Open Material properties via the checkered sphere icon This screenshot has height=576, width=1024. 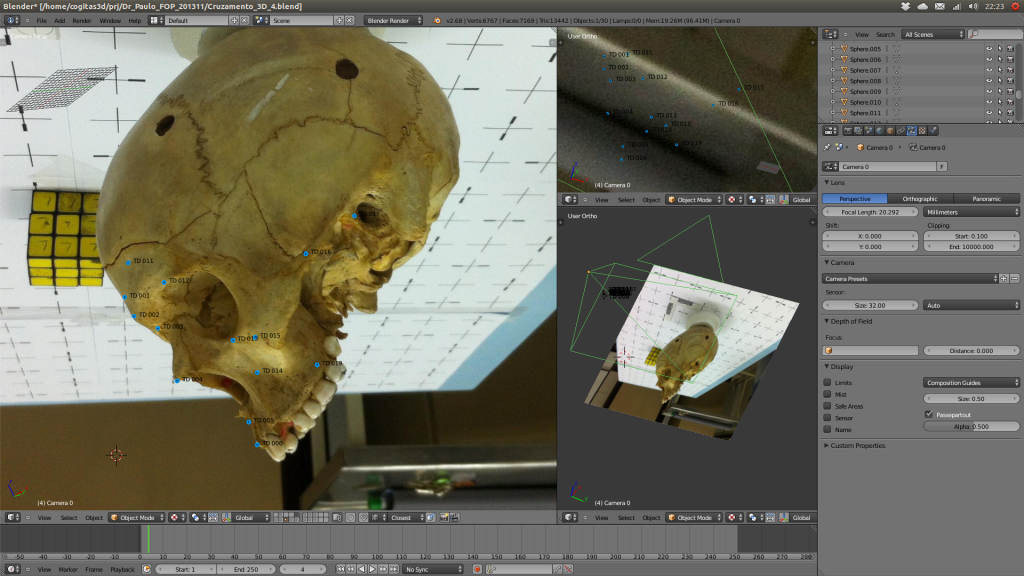(922, 131)
